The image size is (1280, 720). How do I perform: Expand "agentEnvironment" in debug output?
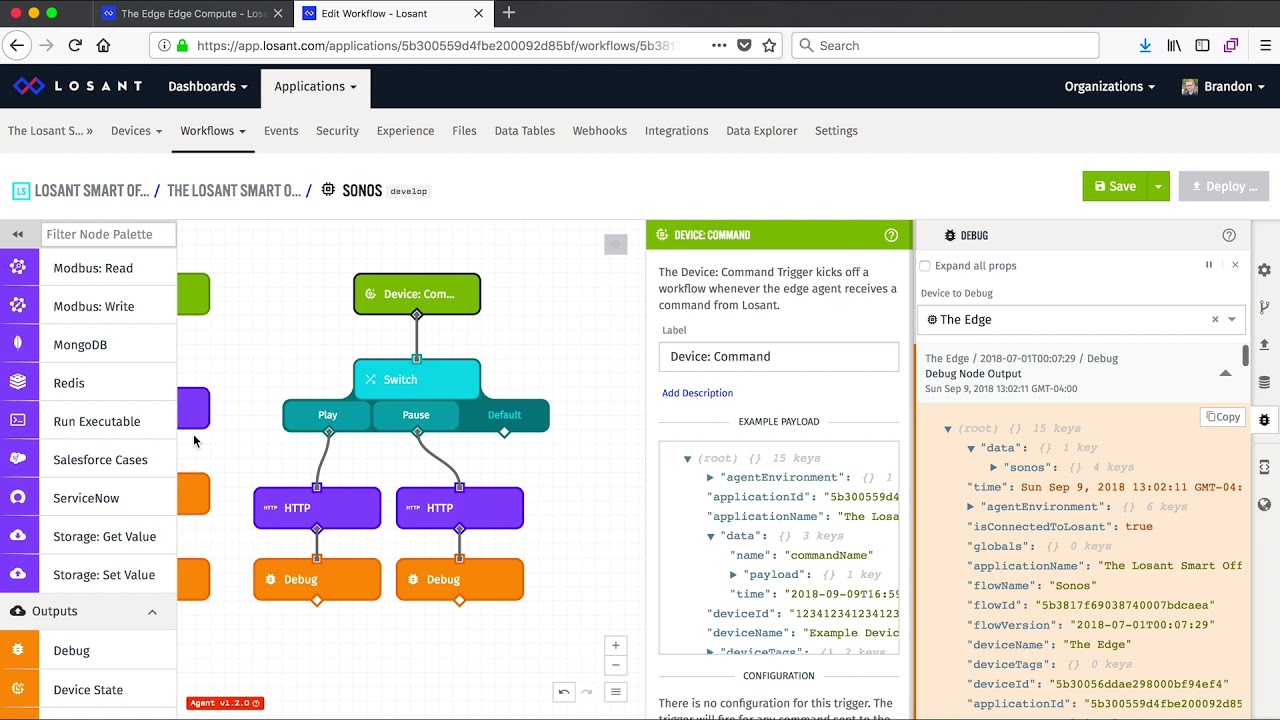pos(971,507)
